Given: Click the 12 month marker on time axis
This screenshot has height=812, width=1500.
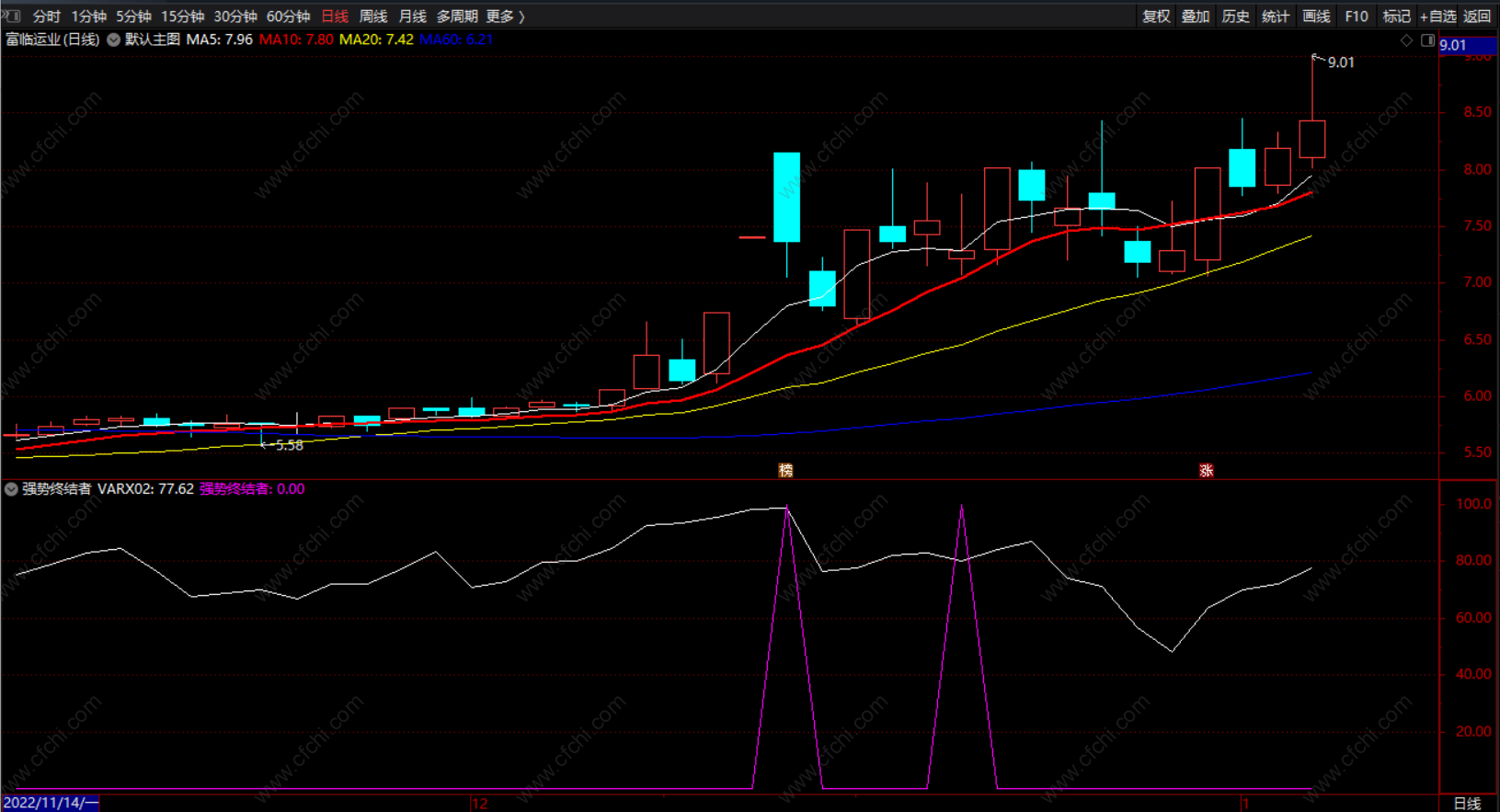Looking at the screenshot, I should (479, 804).
